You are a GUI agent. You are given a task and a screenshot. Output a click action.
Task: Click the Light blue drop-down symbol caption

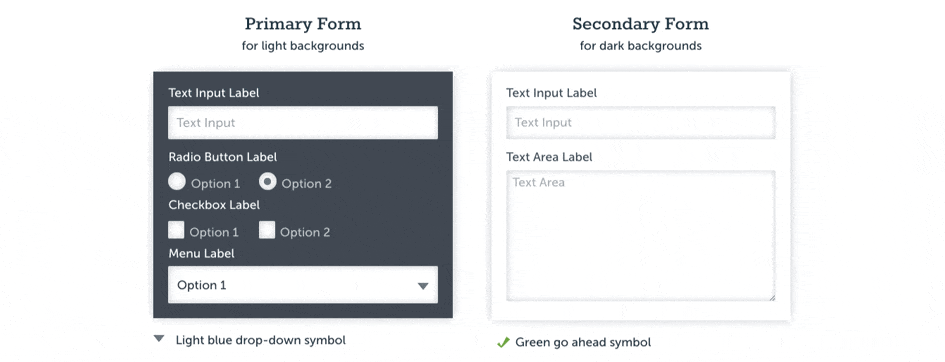(x=260, y=340)
